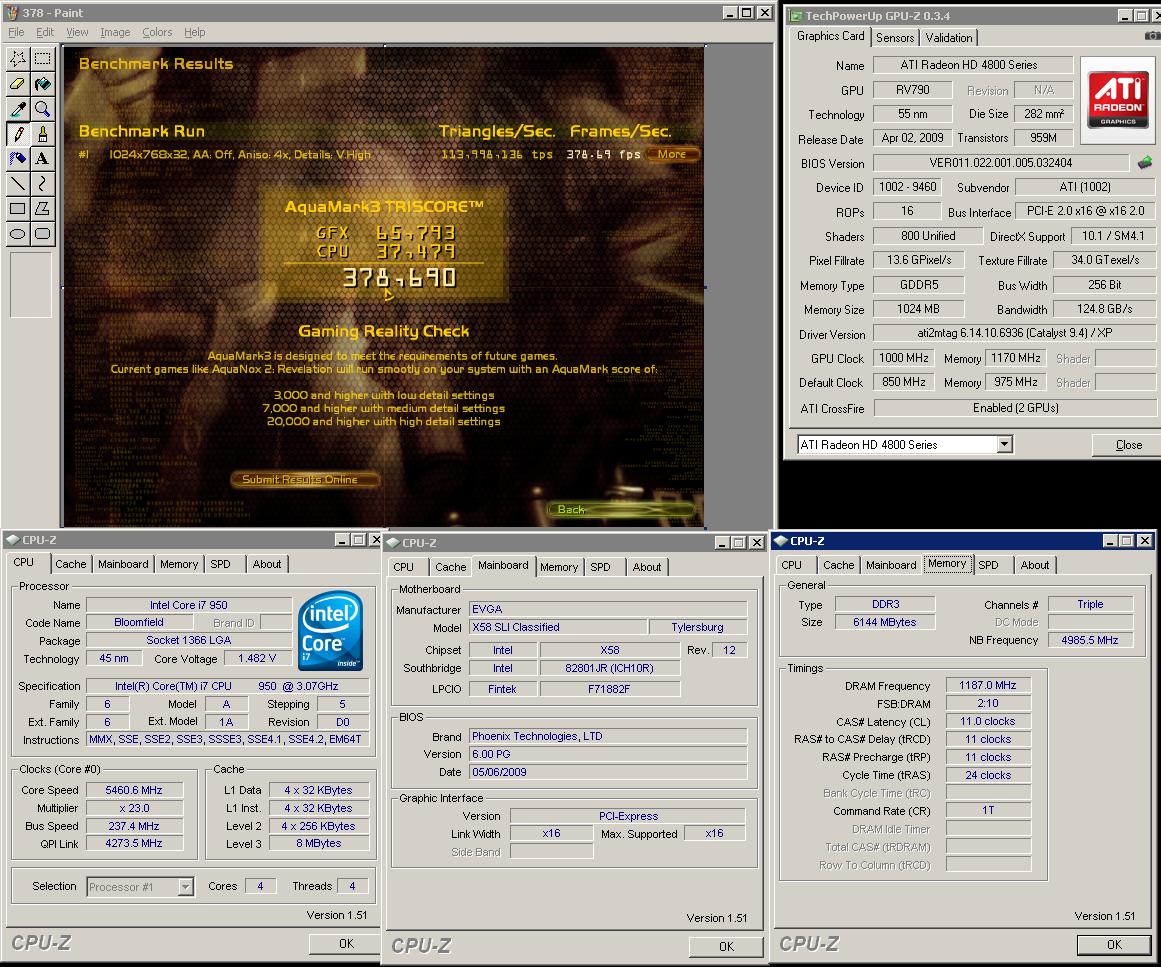
Task: Click OK in the CPU-Z CPU tab window
Action: [346, 943]
